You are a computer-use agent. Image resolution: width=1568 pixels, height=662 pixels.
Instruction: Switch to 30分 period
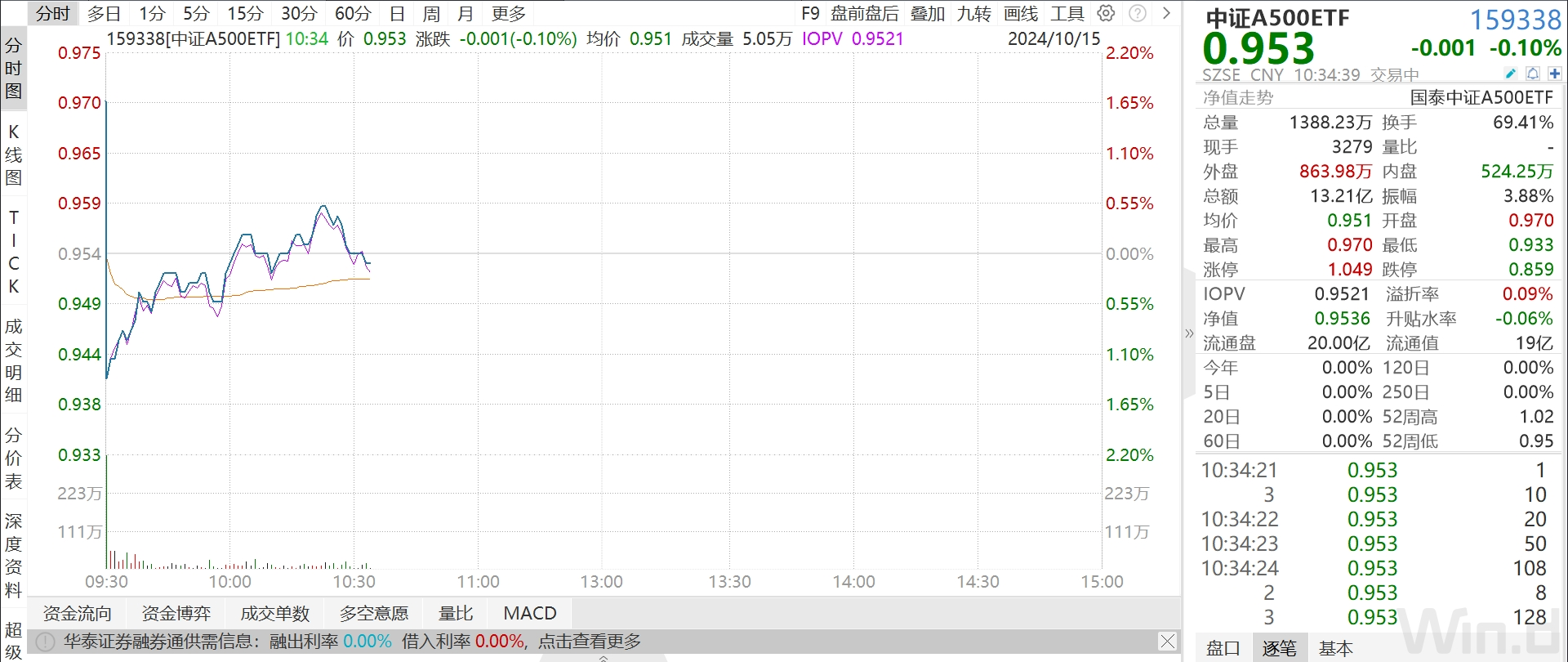(x=299, y=13)
